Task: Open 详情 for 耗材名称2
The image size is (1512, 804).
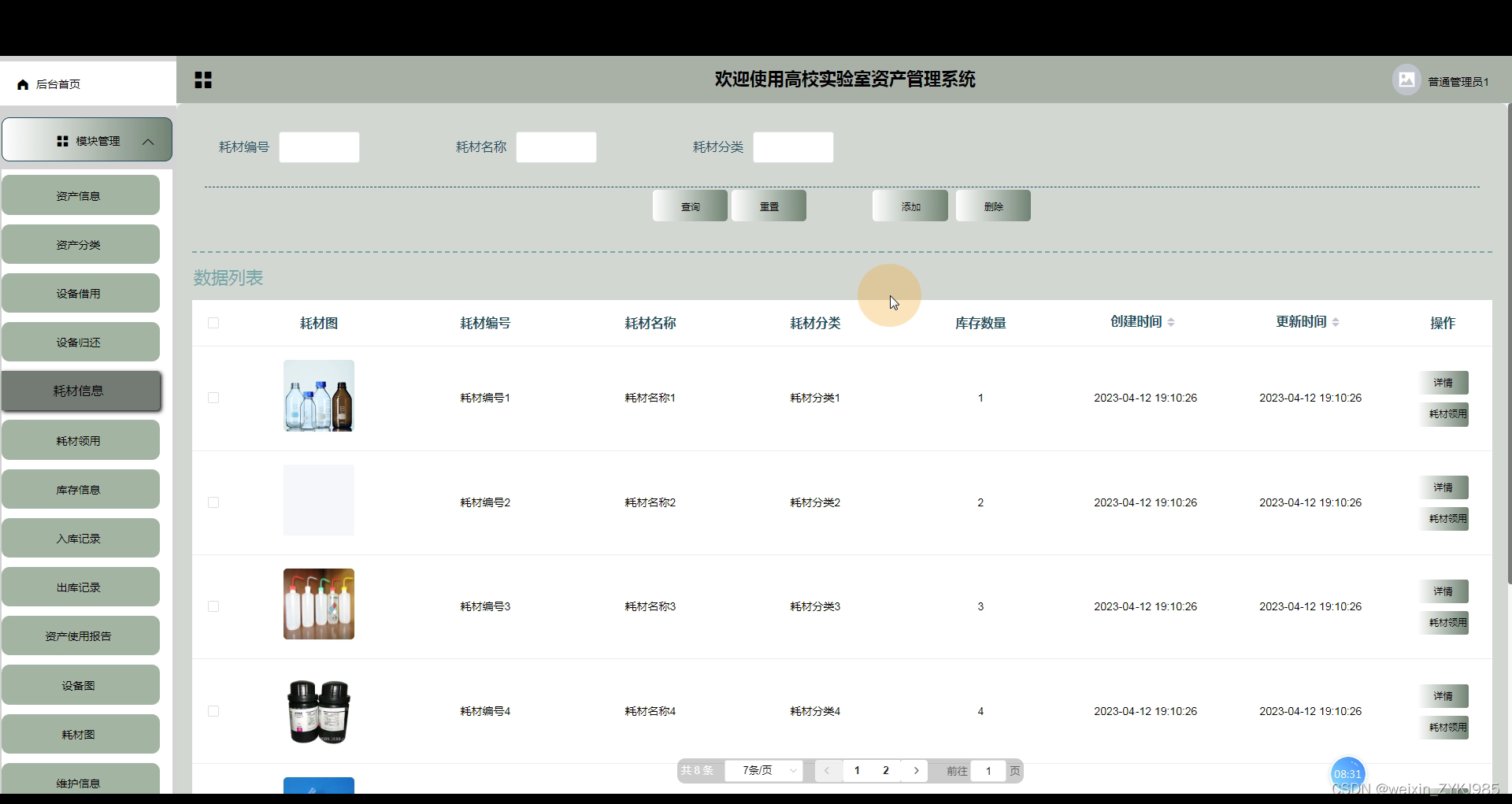Action: click(1443, 487)
